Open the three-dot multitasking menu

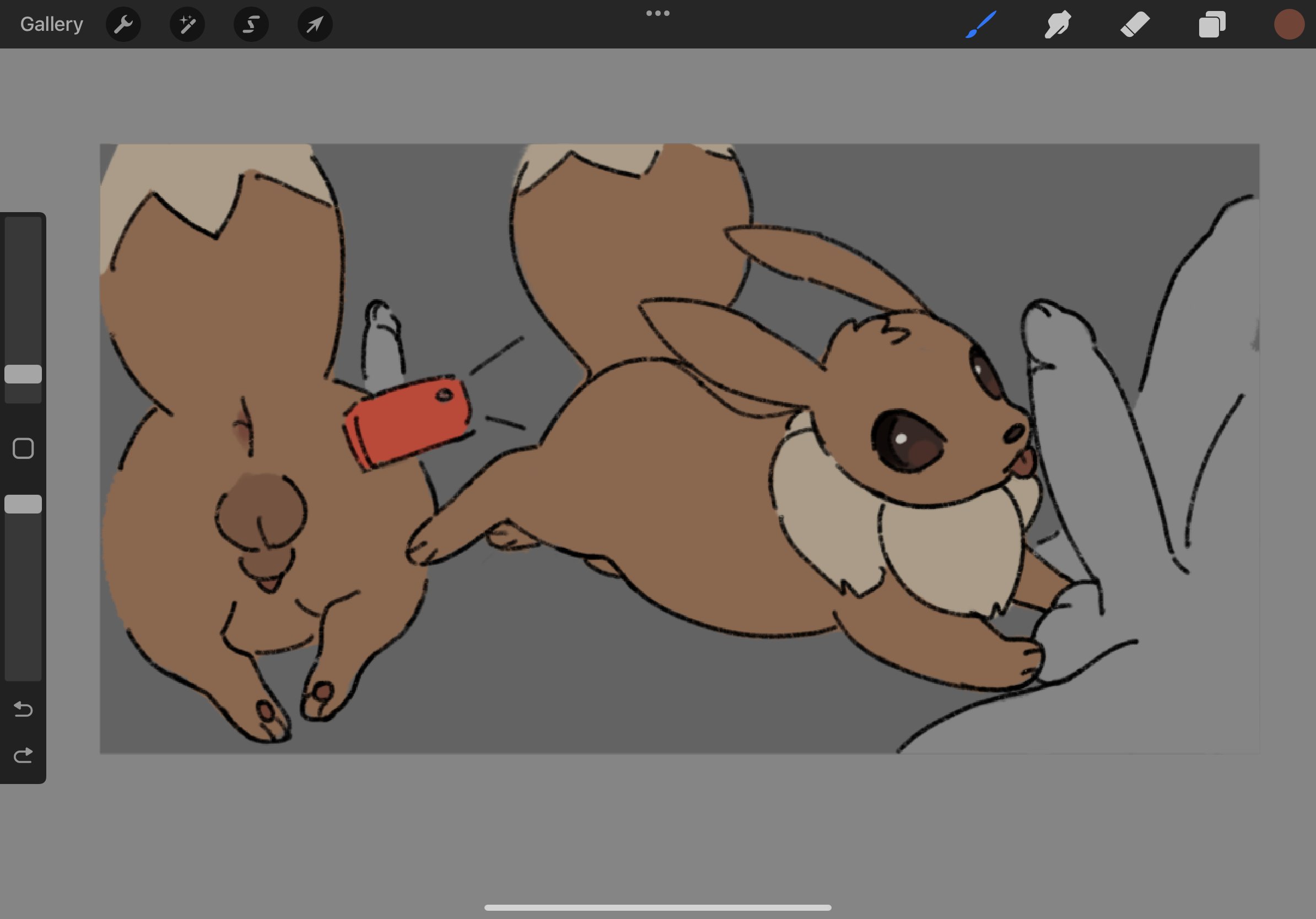pyautogui.click(x=657, y=13)
